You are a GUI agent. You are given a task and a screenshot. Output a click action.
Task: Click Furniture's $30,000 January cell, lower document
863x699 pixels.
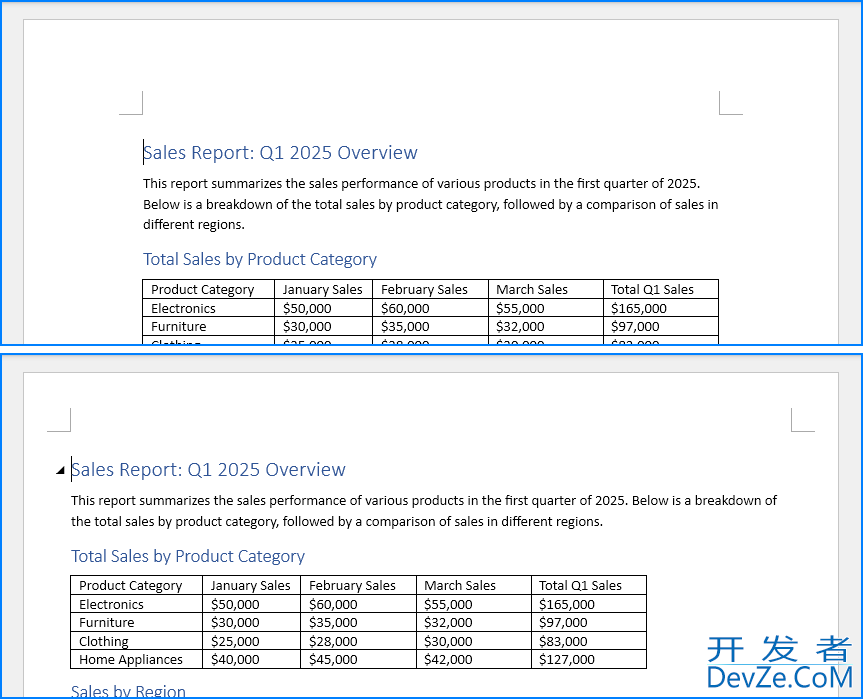click(x=252, y=622)
